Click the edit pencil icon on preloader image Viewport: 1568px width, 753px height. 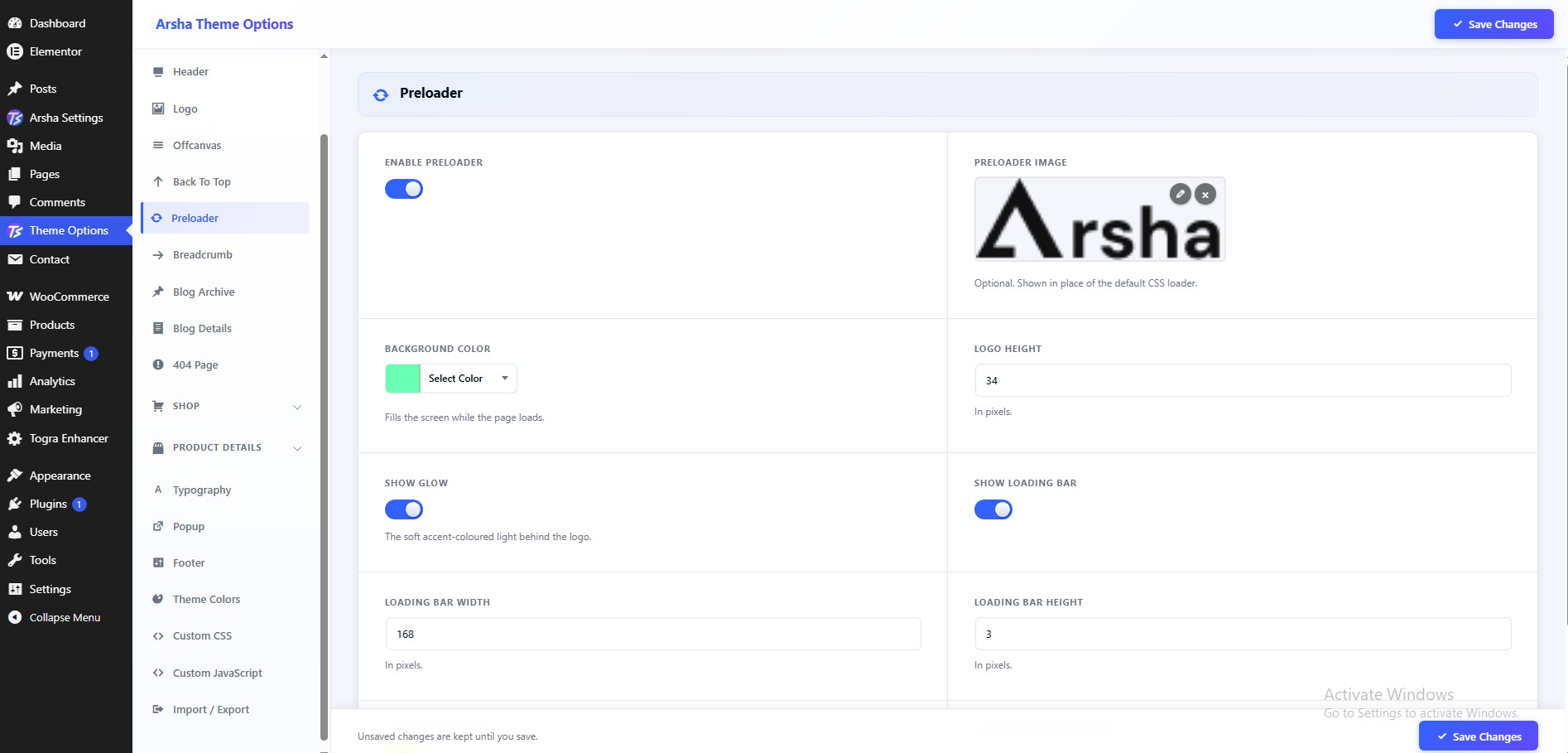click(1180, 194)
